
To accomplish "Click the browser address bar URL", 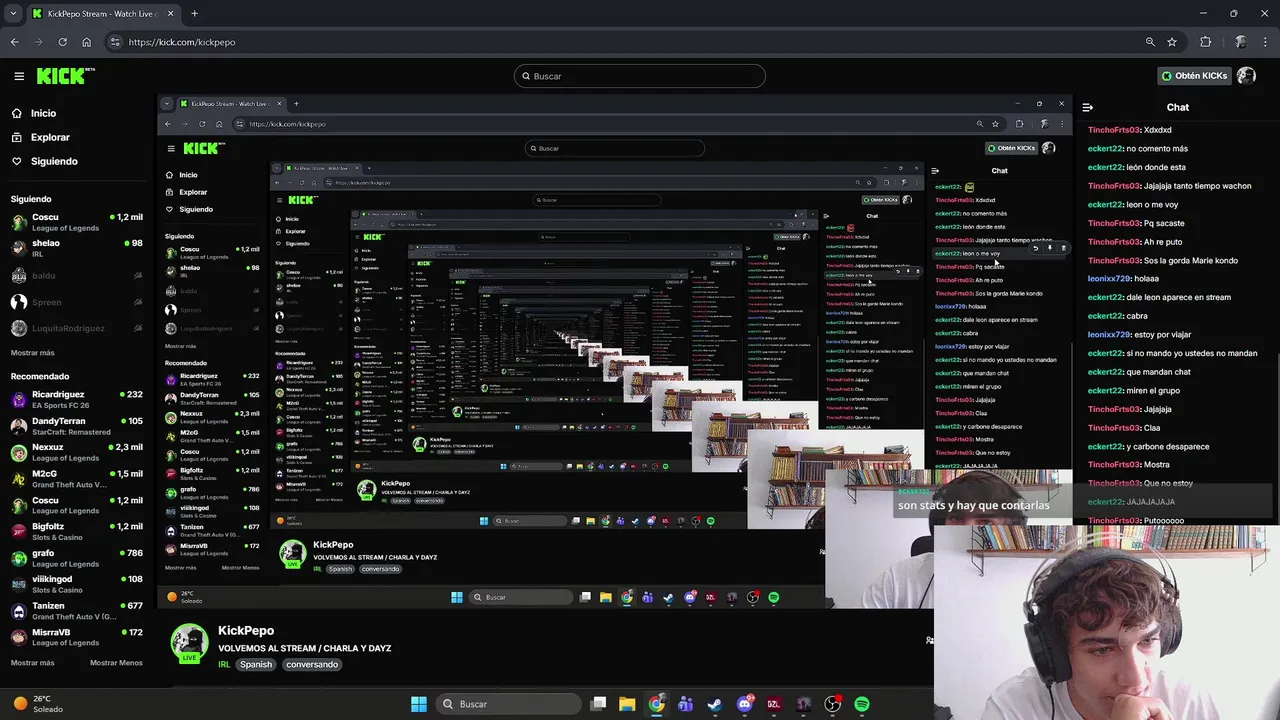I will [182, 42].
